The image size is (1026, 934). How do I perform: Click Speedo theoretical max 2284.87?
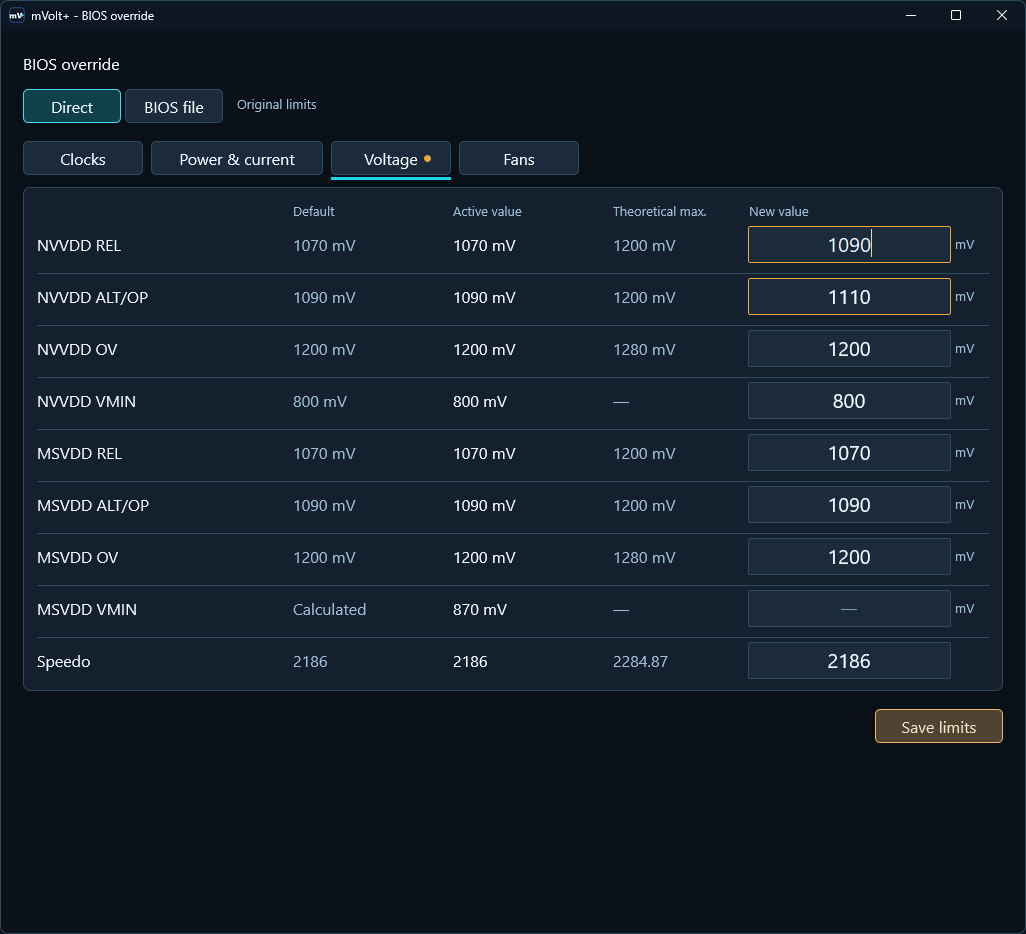tap(640, 662)
